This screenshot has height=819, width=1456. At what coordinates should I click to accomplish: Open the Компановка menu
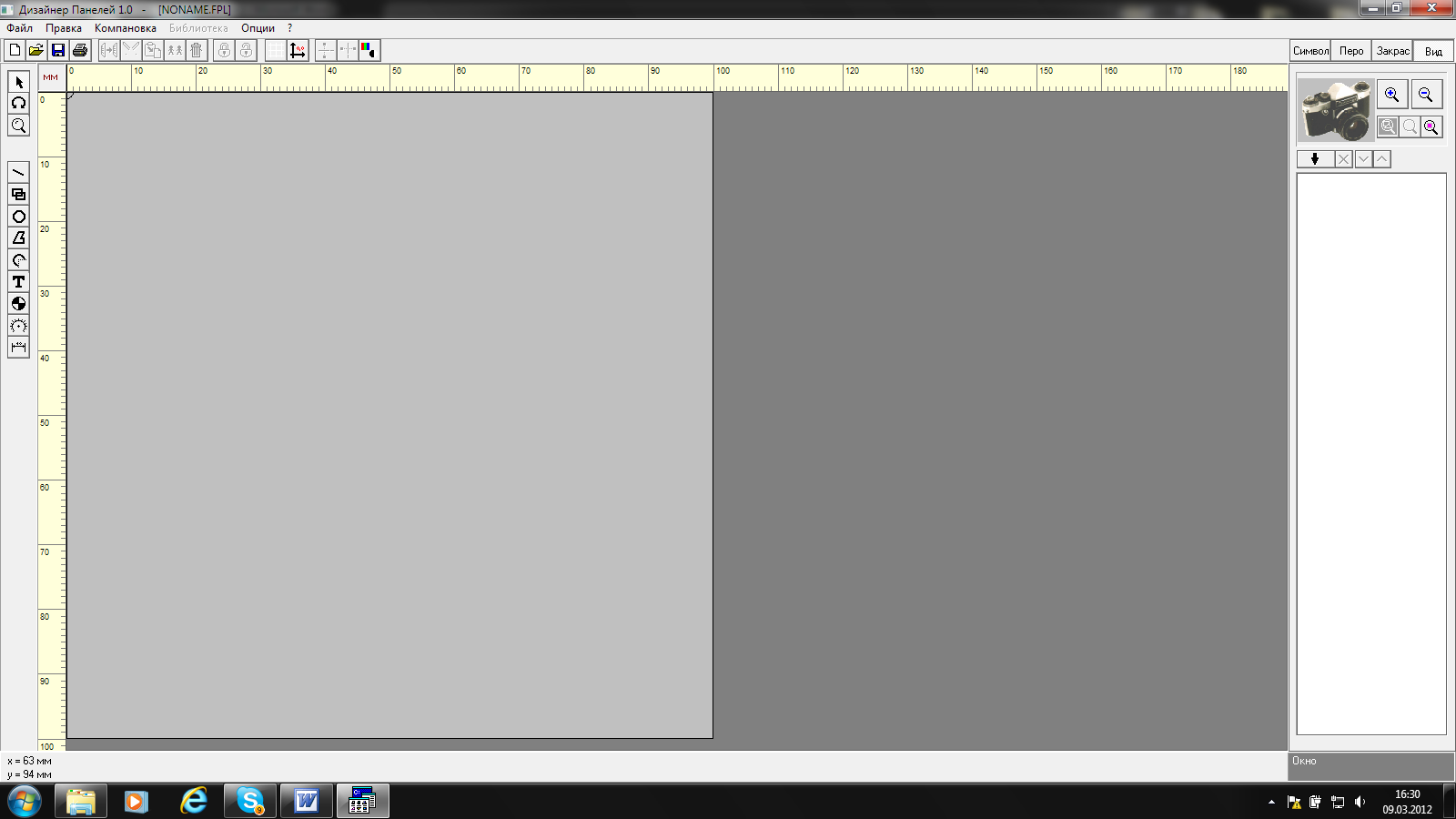[x=126, y=28]
